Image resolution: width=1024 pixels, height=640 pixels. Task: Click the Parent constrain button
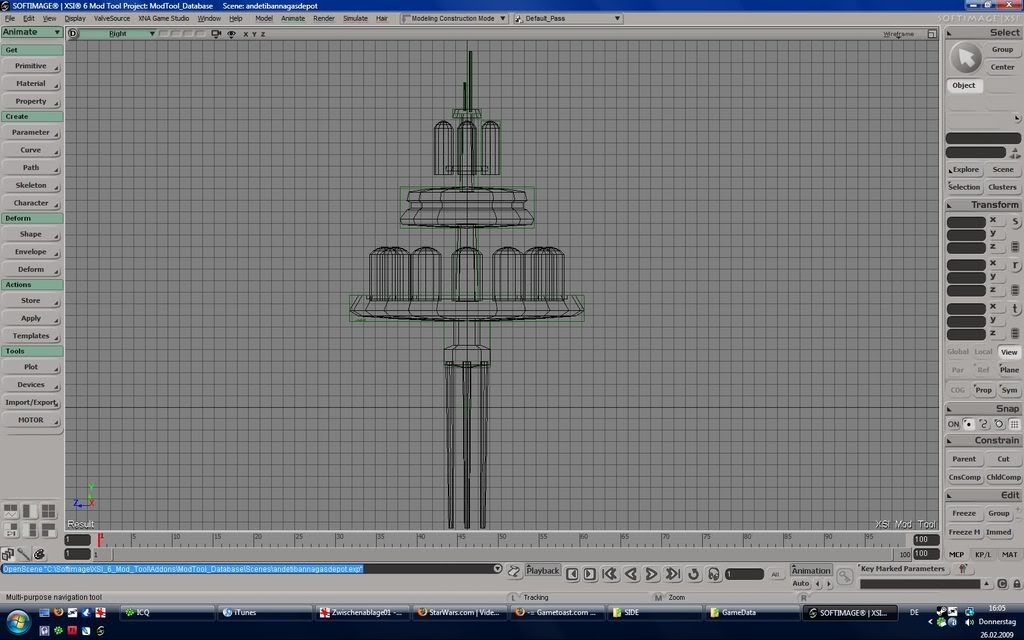click(x=964, y=459)
